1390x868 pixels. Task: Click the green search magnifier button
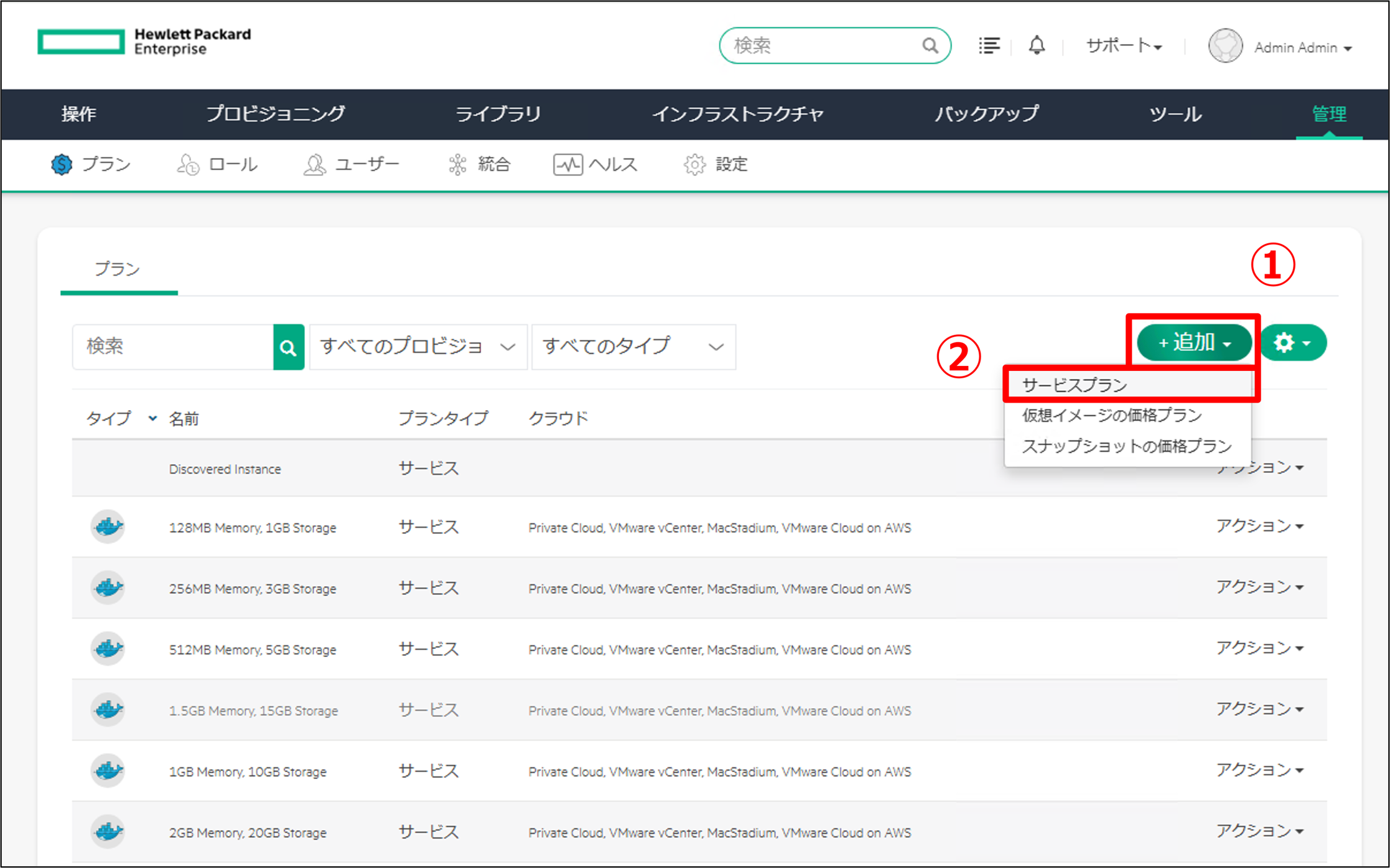click(288, 347)
